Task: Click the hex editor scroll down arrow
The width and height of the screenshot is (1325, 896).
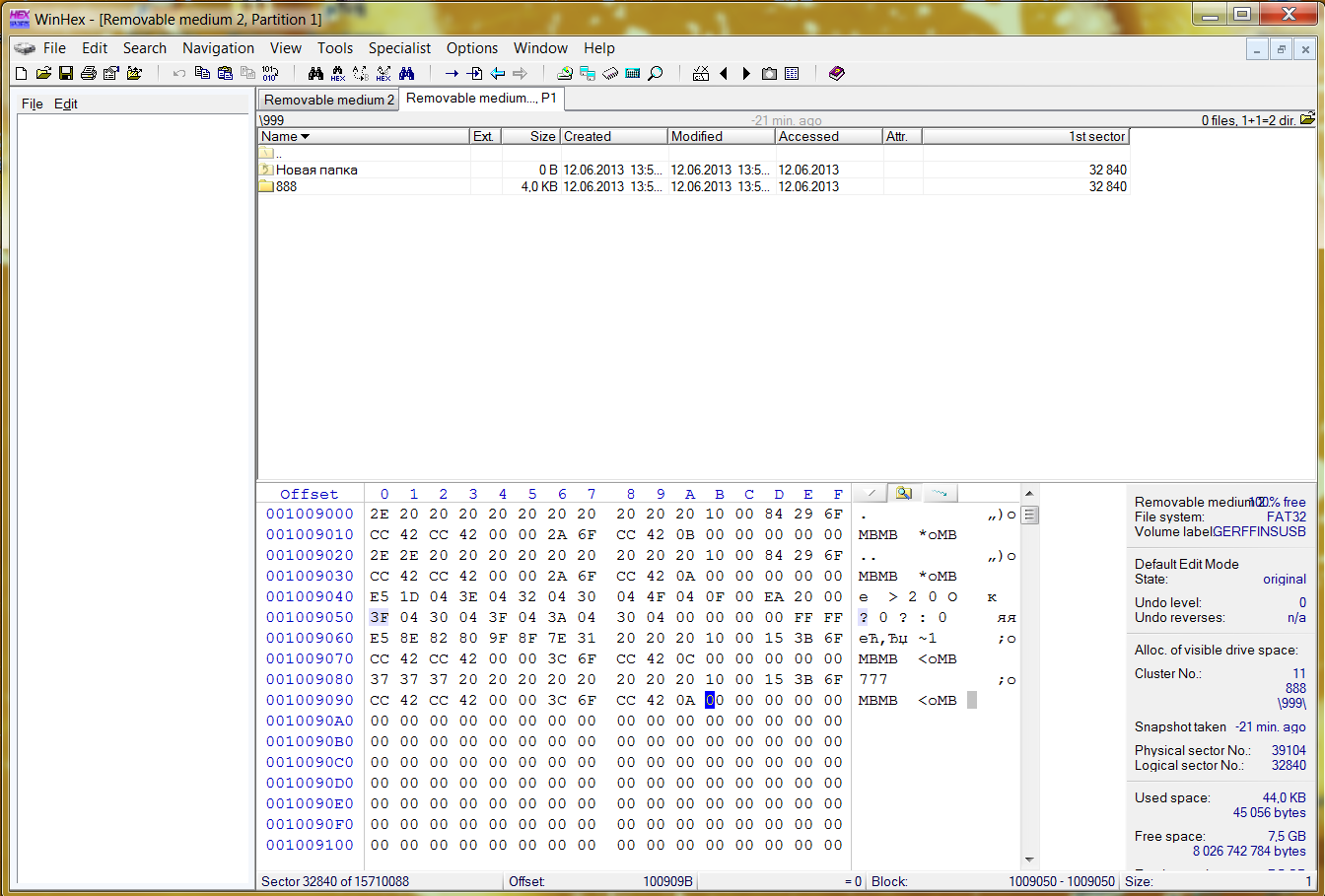Action: coord(1029,861)
